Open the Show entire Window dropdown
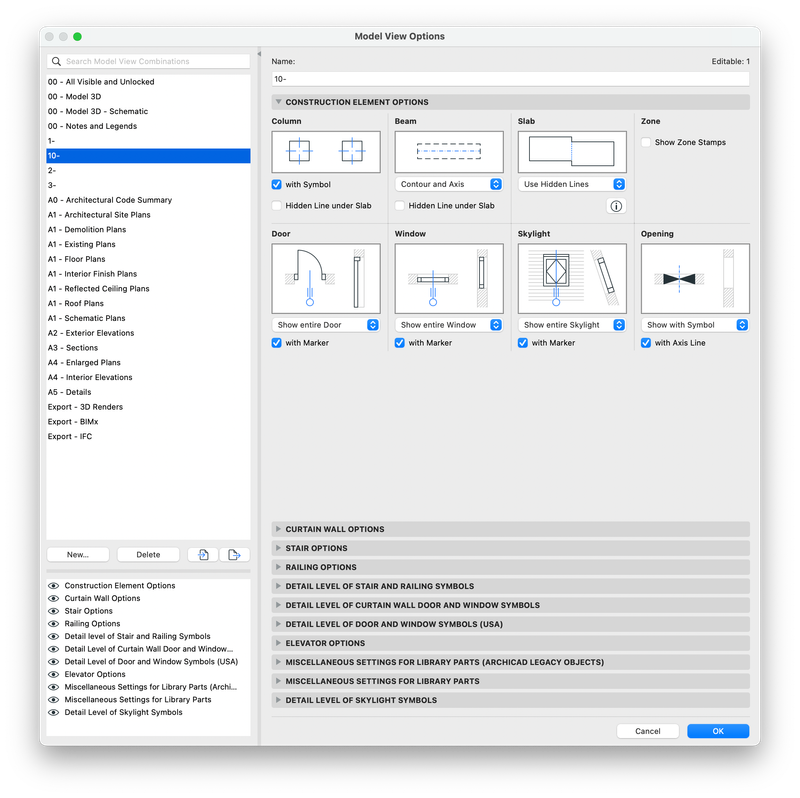The image size is (800, 798). [x=449, y=325]
